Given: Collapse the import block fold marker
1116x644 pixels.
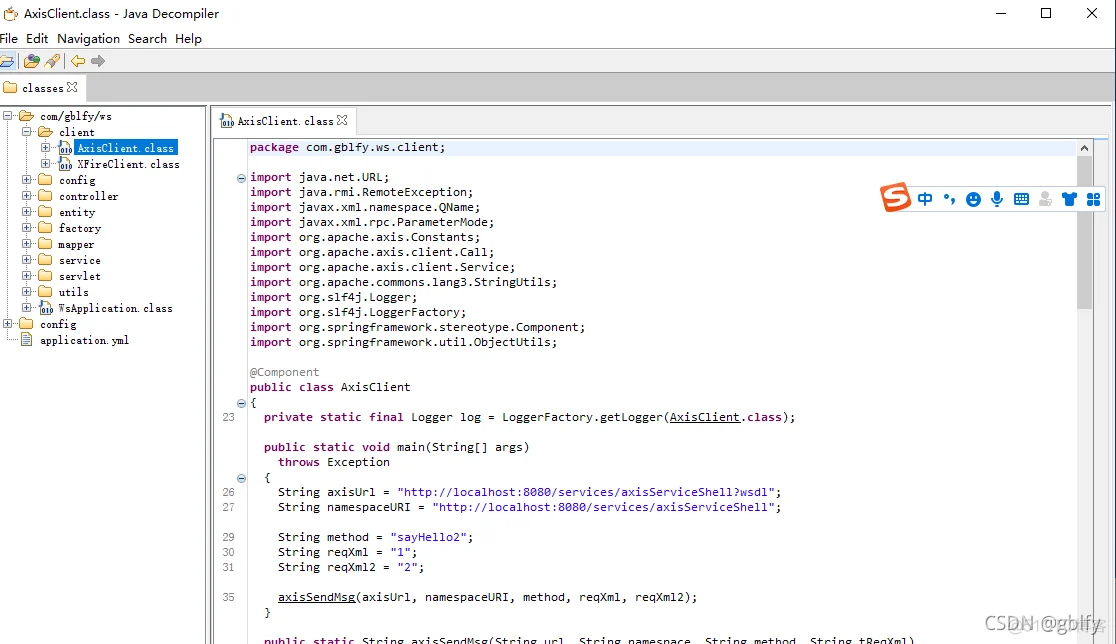Looking at the screenshot, I should 241,178.
